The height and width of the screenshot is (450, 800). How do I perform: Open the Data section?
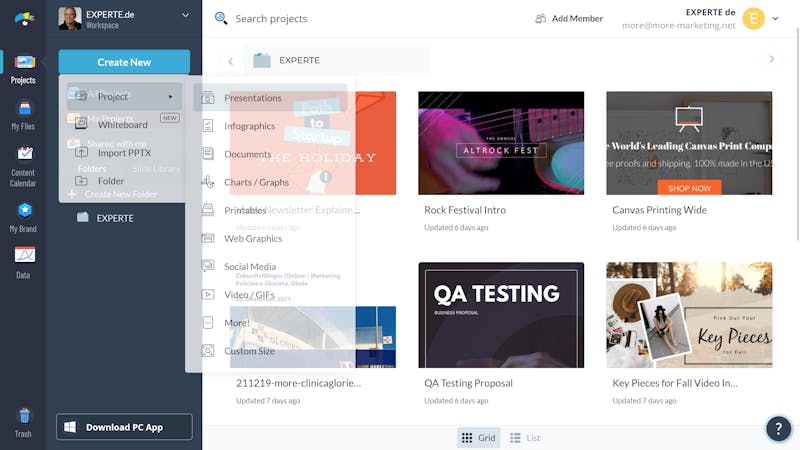click(23, 263)
